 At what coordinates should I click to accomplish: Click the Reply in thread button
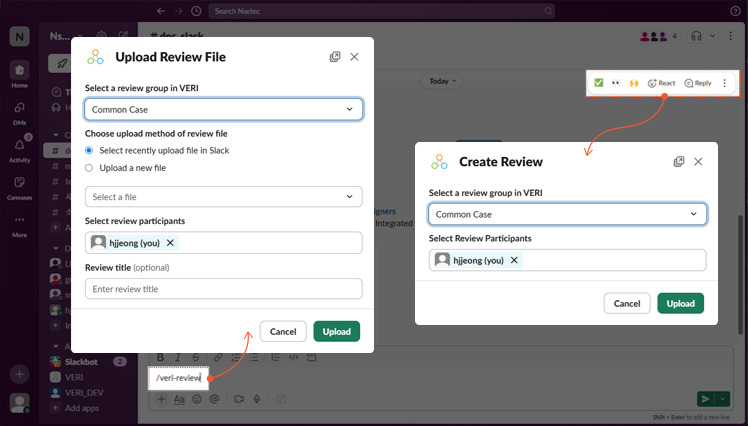[x=697, y=83]
